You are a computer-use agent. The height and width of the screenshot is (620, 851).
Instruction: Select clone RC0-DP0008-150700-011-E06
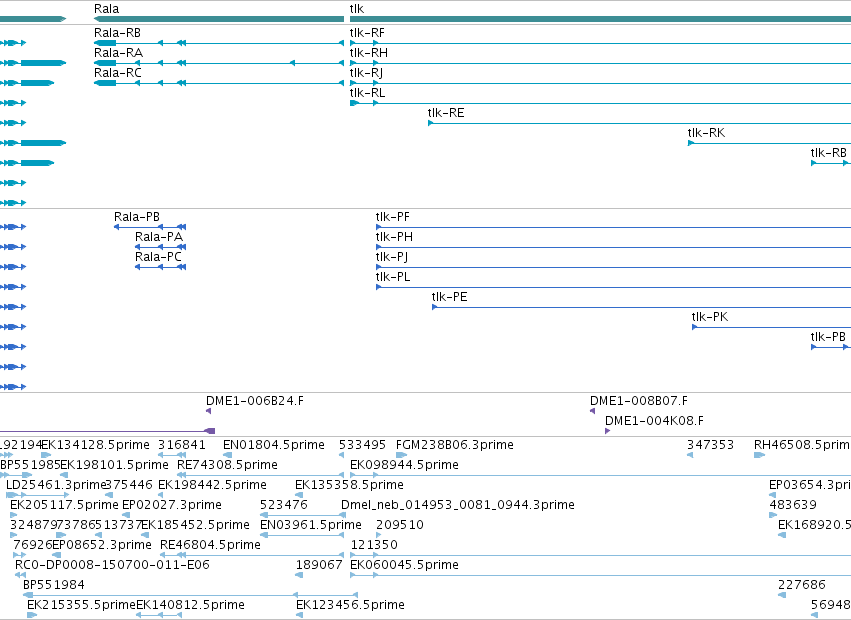point(112,565)
